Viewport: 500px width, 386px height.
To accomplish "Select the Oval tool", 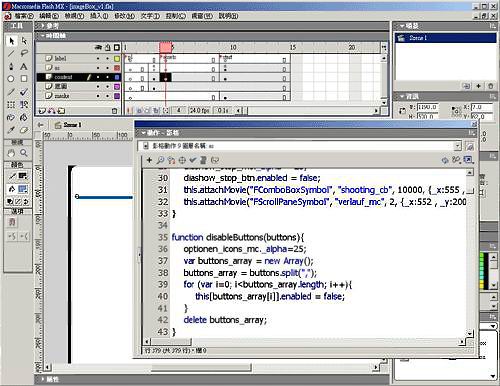I will tap(11, 79).
